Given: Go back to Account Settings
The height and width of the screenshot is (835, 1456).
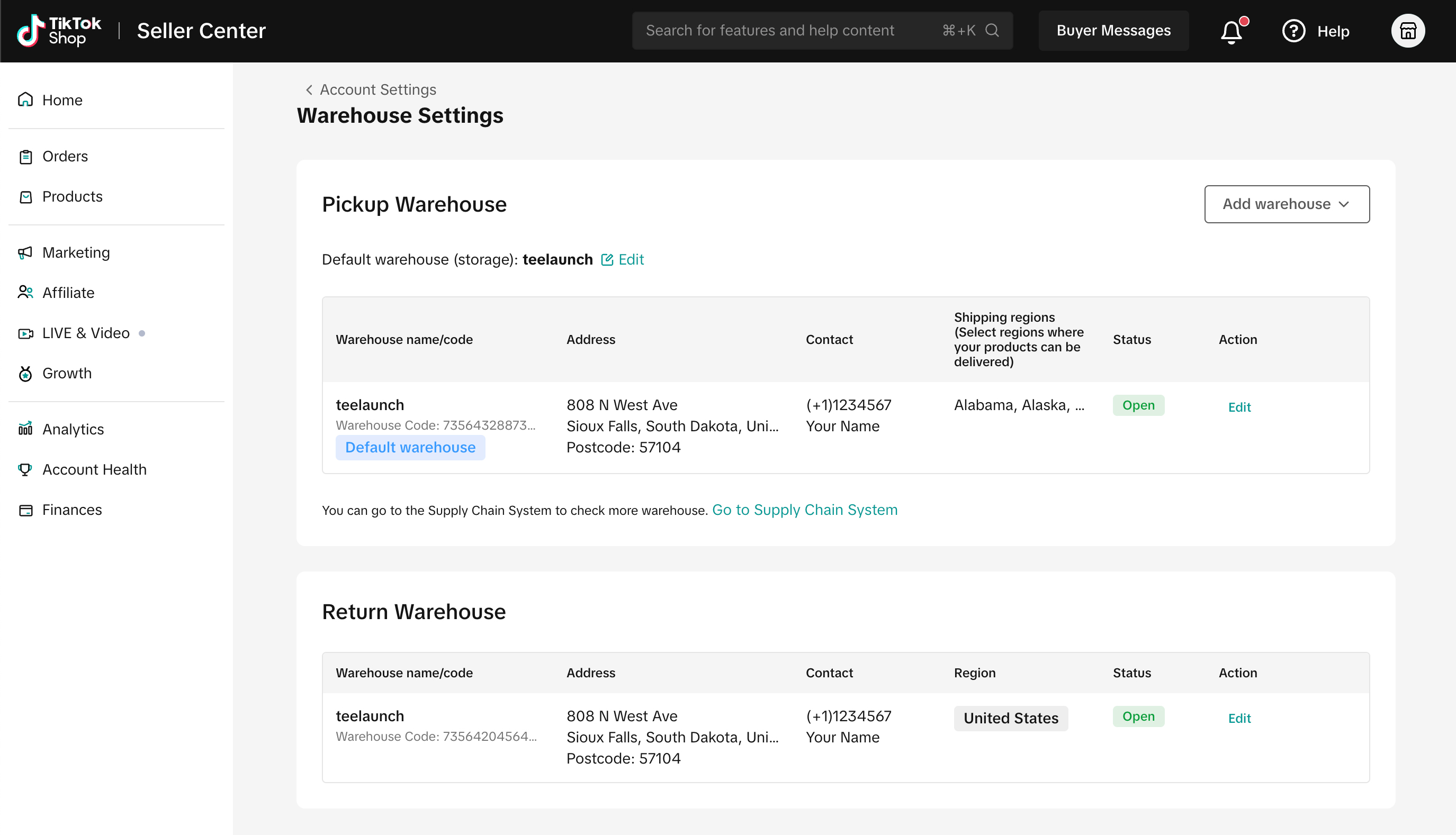Looking at the screenshot, I should (x=378, y=90).
